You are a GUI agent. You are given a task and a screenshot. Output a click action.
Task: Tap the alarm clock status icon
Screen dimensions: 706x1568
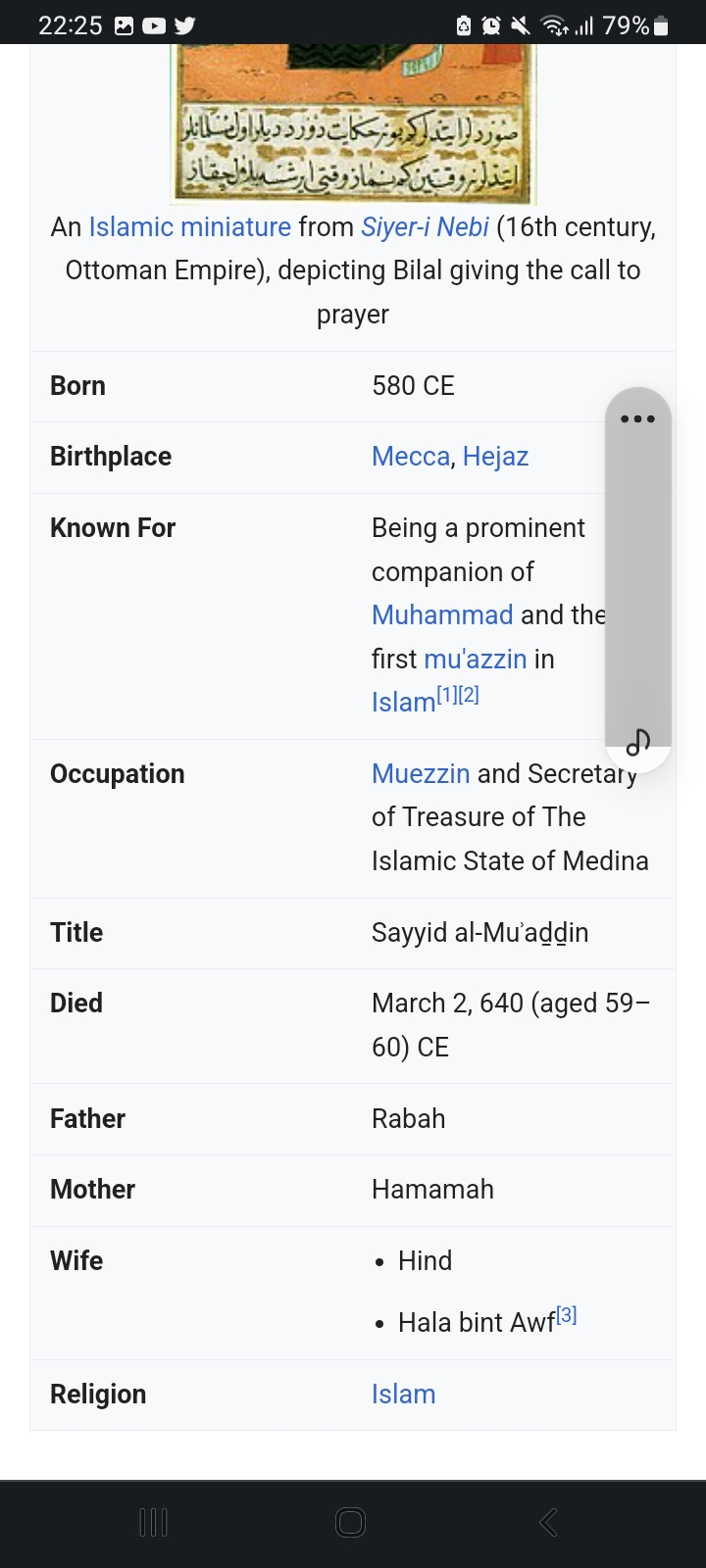[491, 26]
